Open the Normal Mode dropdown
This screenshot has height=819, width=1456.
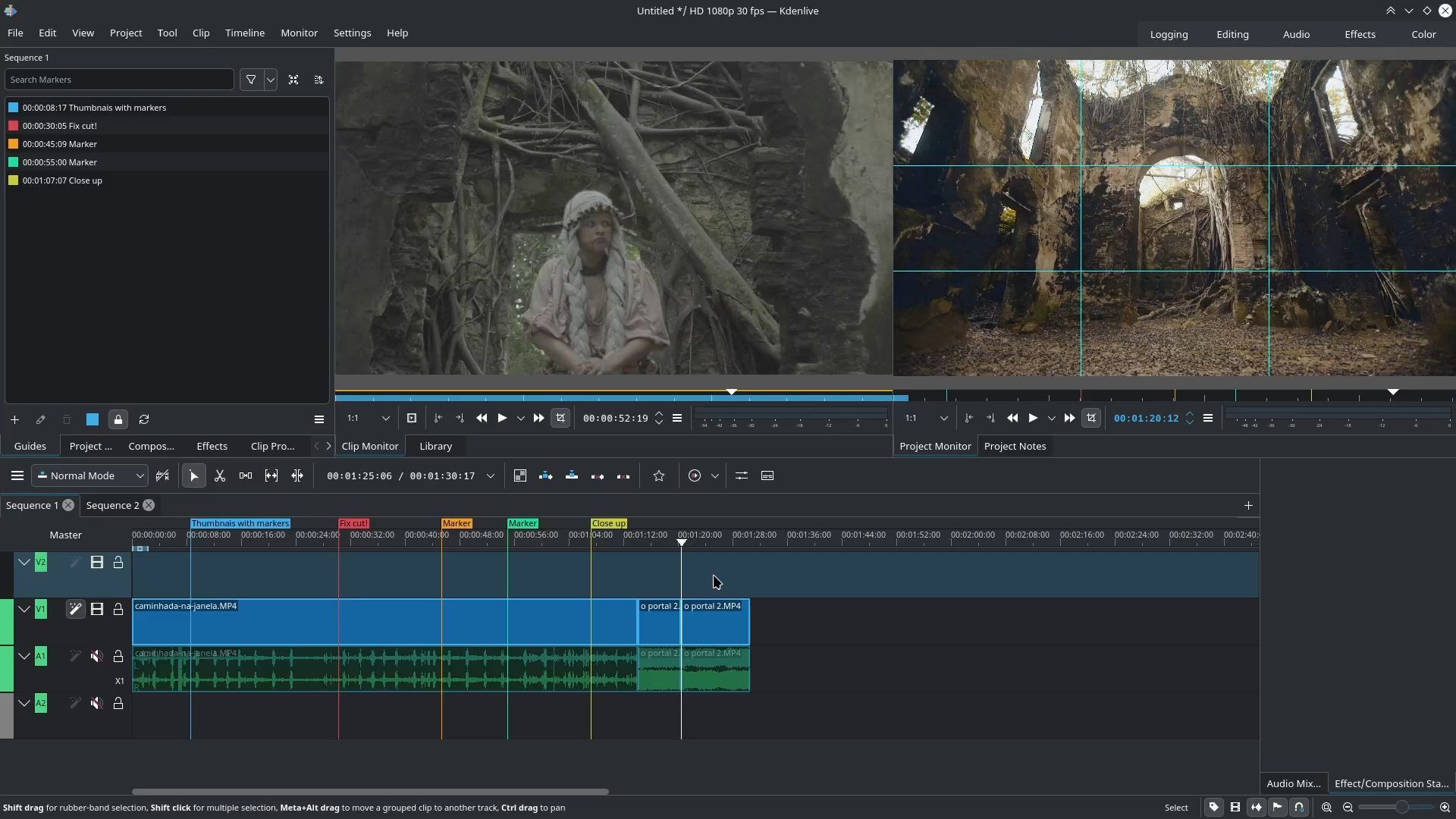[x=90, y=476]
